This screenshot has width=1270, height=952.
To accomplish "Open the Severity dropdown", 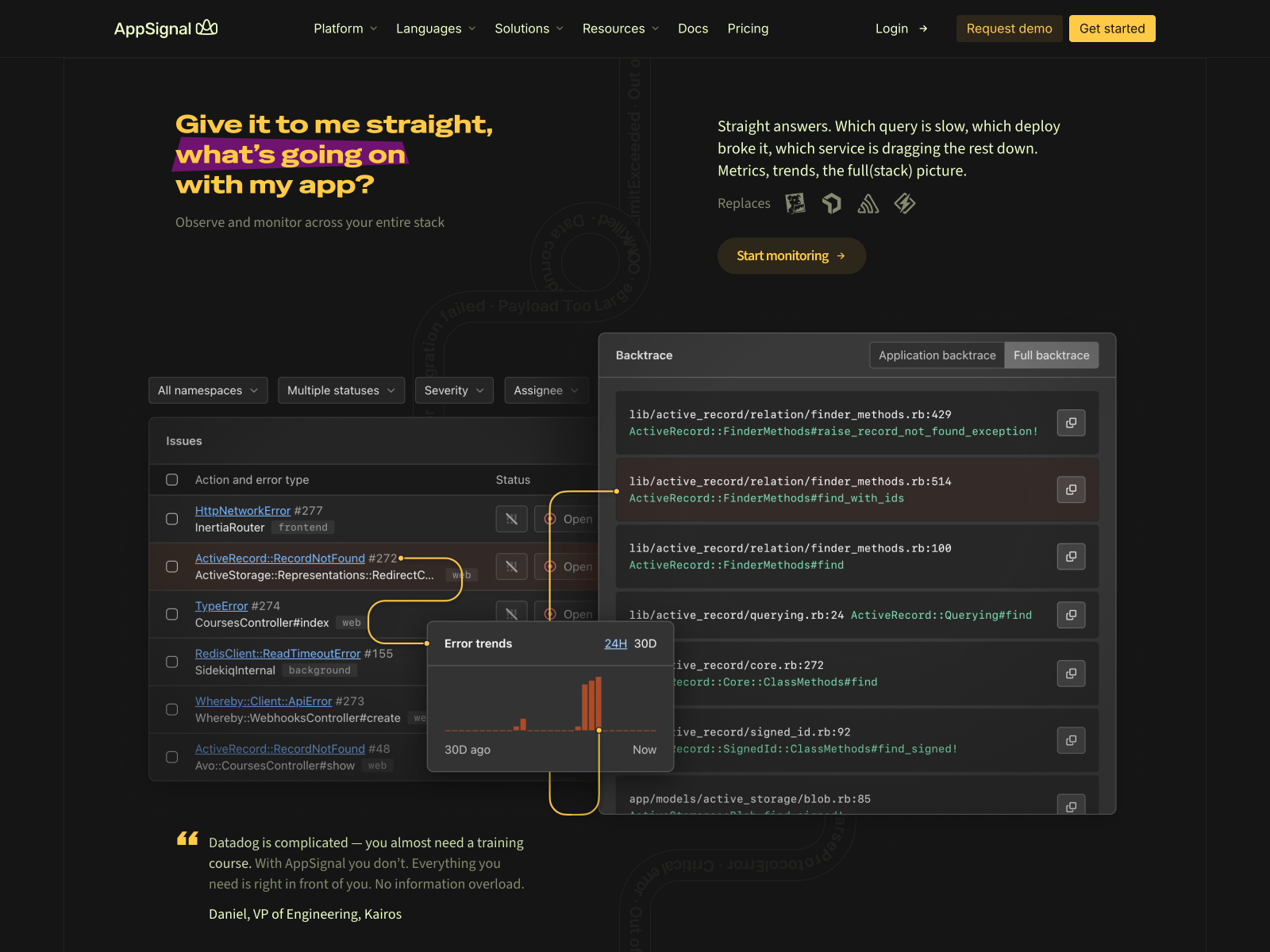I will pyautogui.click(x=454, y=390).
